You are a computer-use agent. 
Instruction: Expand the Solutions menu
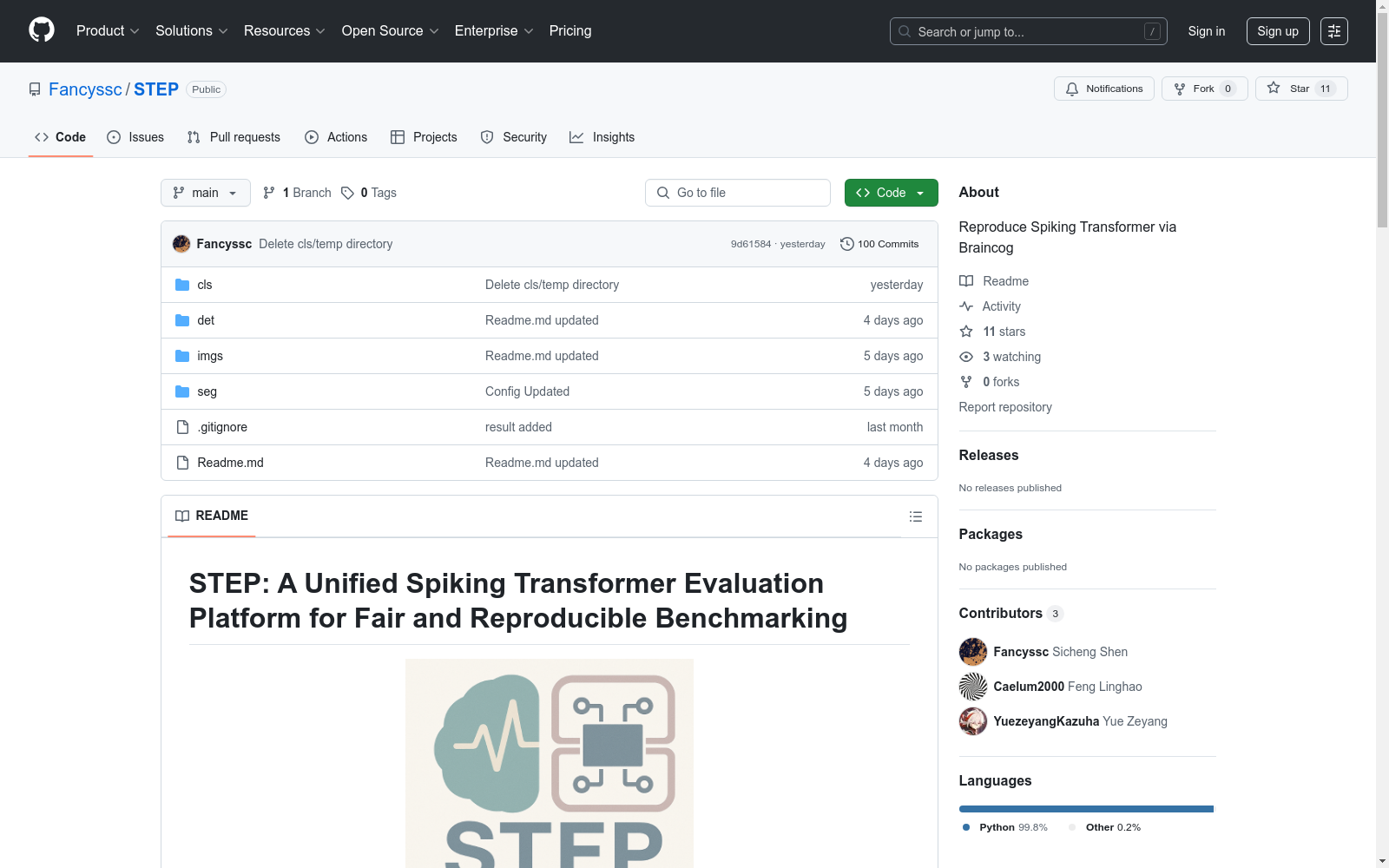(192, 31)
